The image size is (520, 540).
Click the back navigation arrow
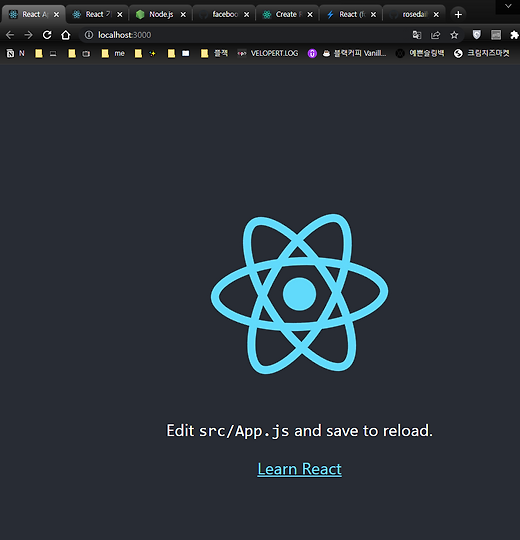click(x=10, y=35)
